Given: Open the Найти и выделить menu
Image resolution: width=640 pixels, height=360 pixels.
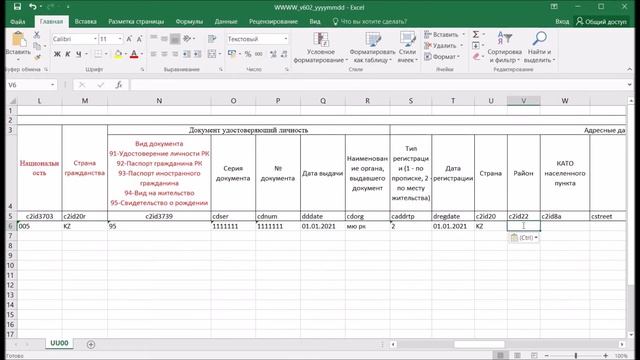Looking at the screenshot, I should [540, 47].
